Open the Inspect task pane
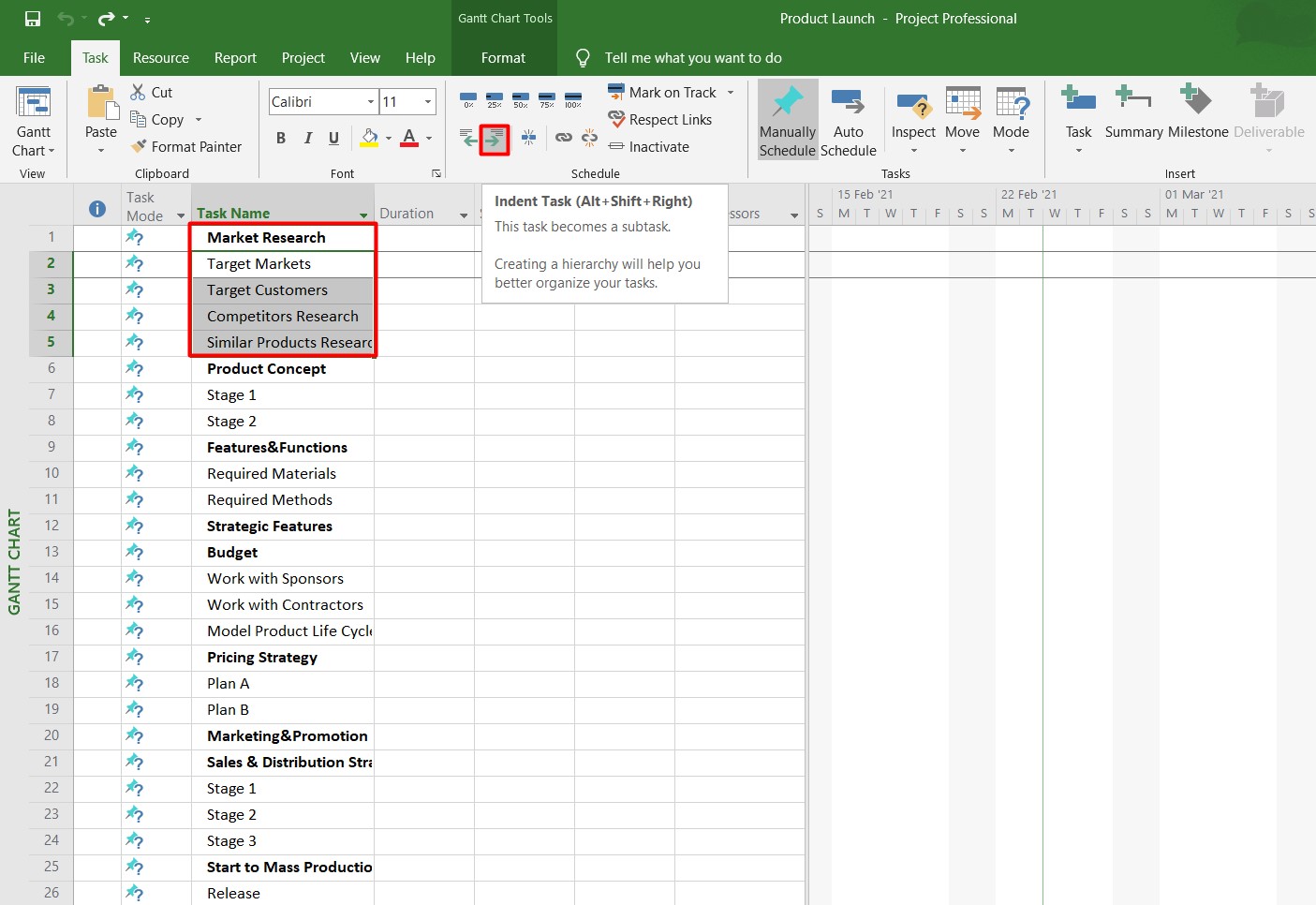 coord(913,117)
